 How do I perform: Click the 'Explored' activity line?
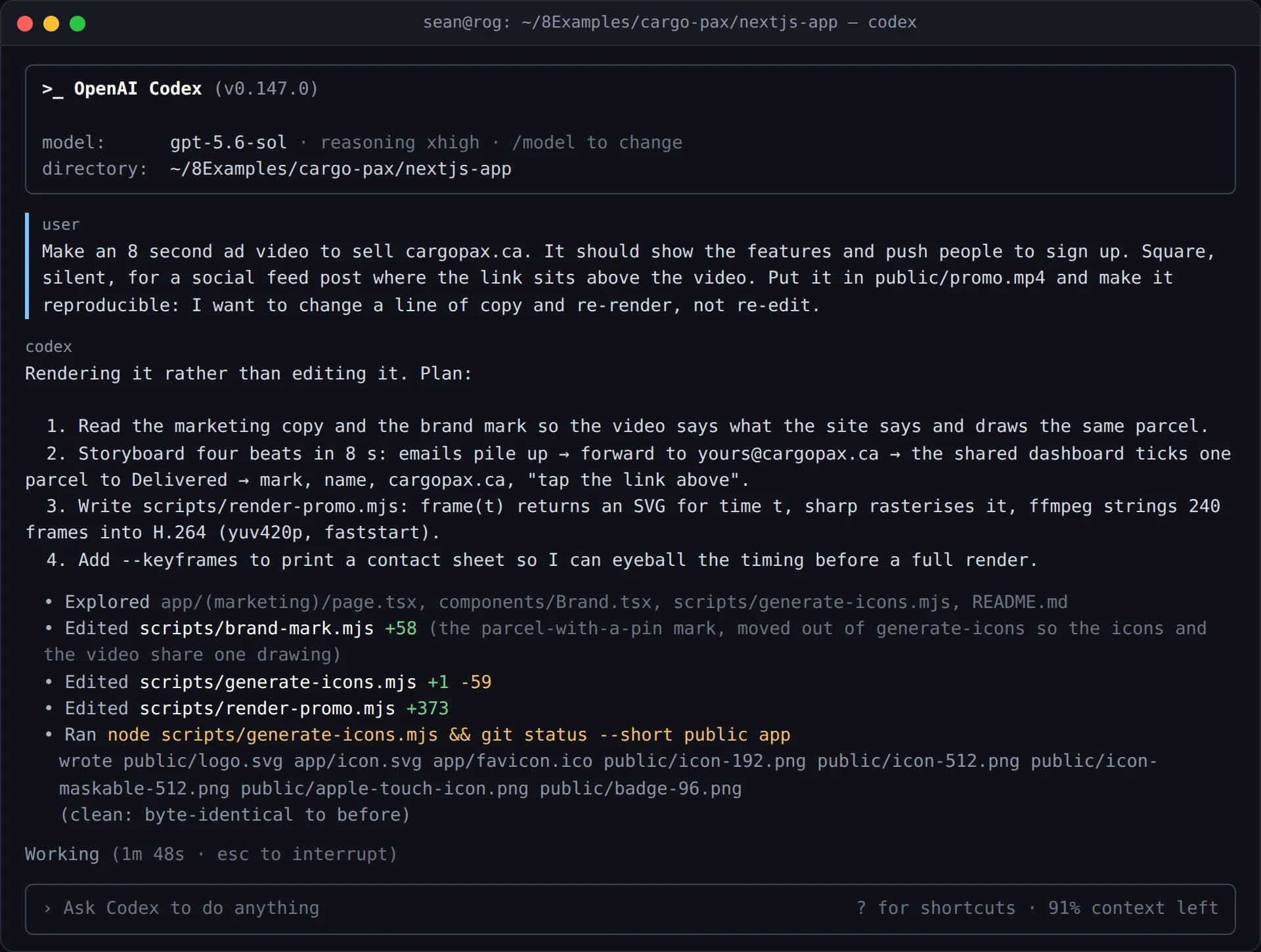coord(556,602)
